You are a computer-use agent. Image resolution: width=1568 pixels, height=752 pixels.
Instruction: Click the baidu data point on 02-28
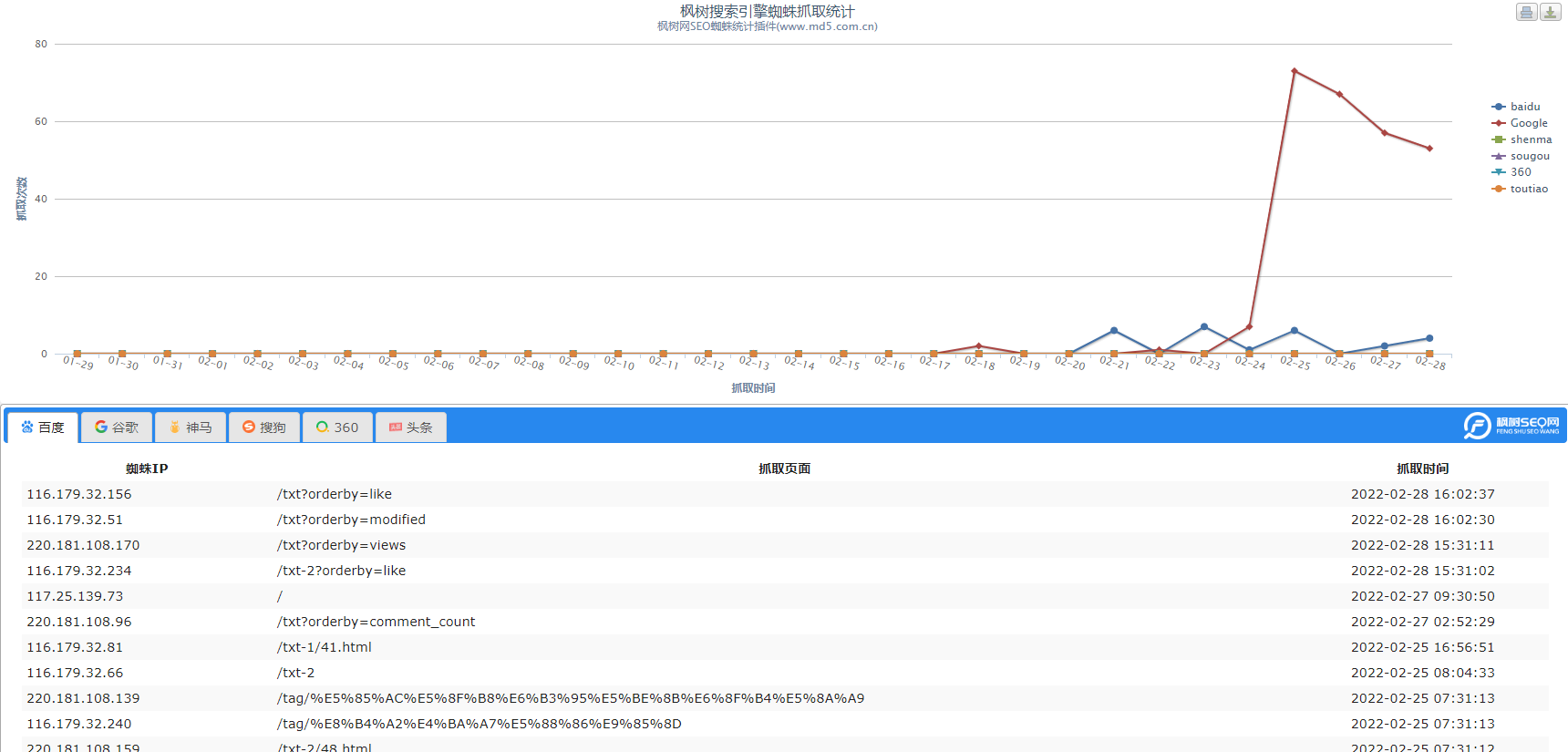pyautogui.click(x=1429, y=338)
